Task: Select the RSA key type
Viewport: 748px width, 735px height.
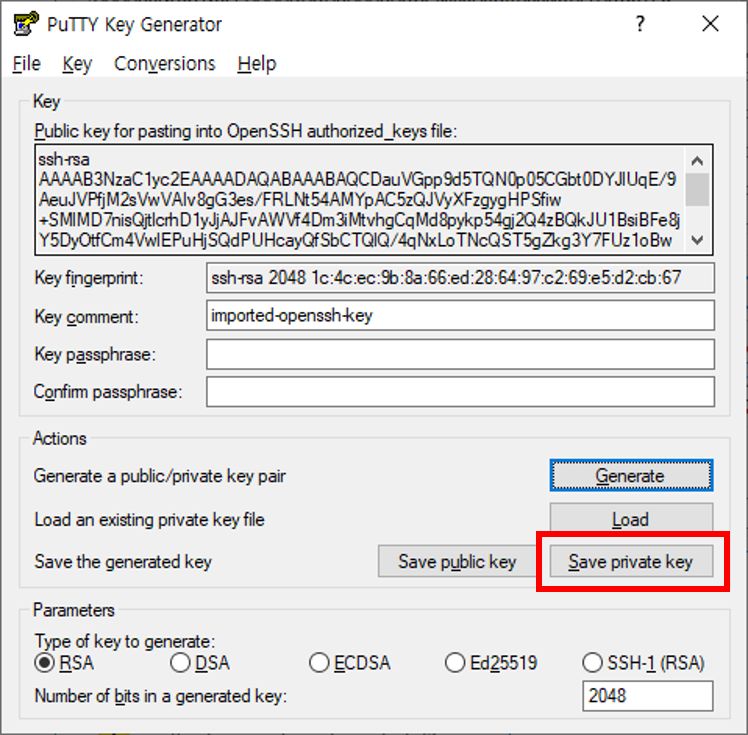Action: (x=64, y=663)
